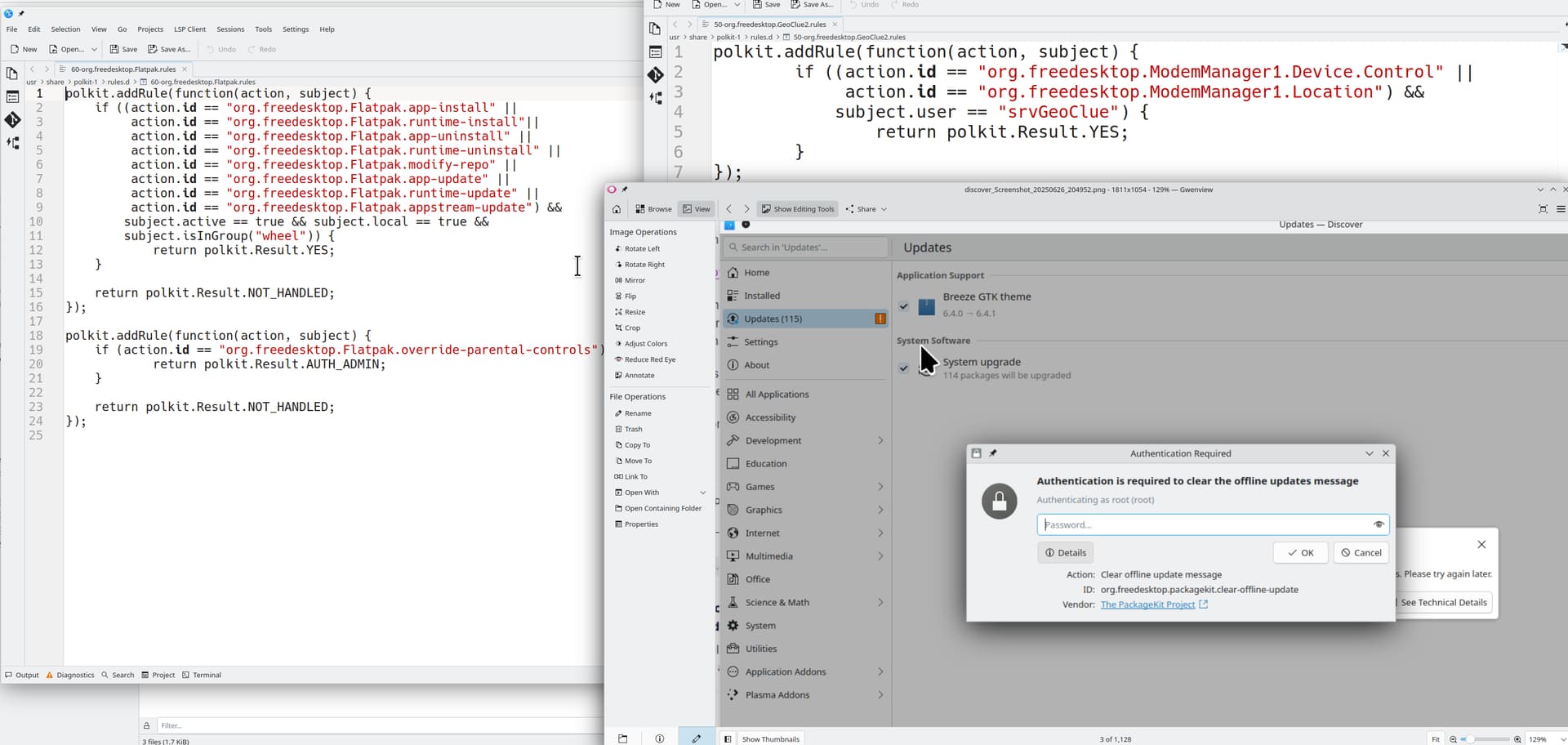Click Gwenview home start page icon

click(x=617, y=209)
